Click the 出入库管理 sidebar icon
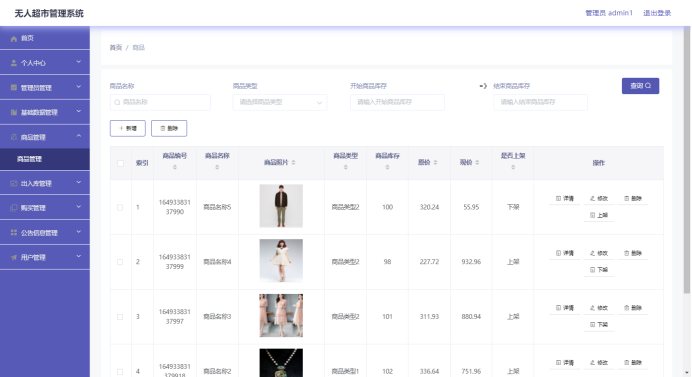The height and width of the screenshot is (377, 692). pos(14,183)
